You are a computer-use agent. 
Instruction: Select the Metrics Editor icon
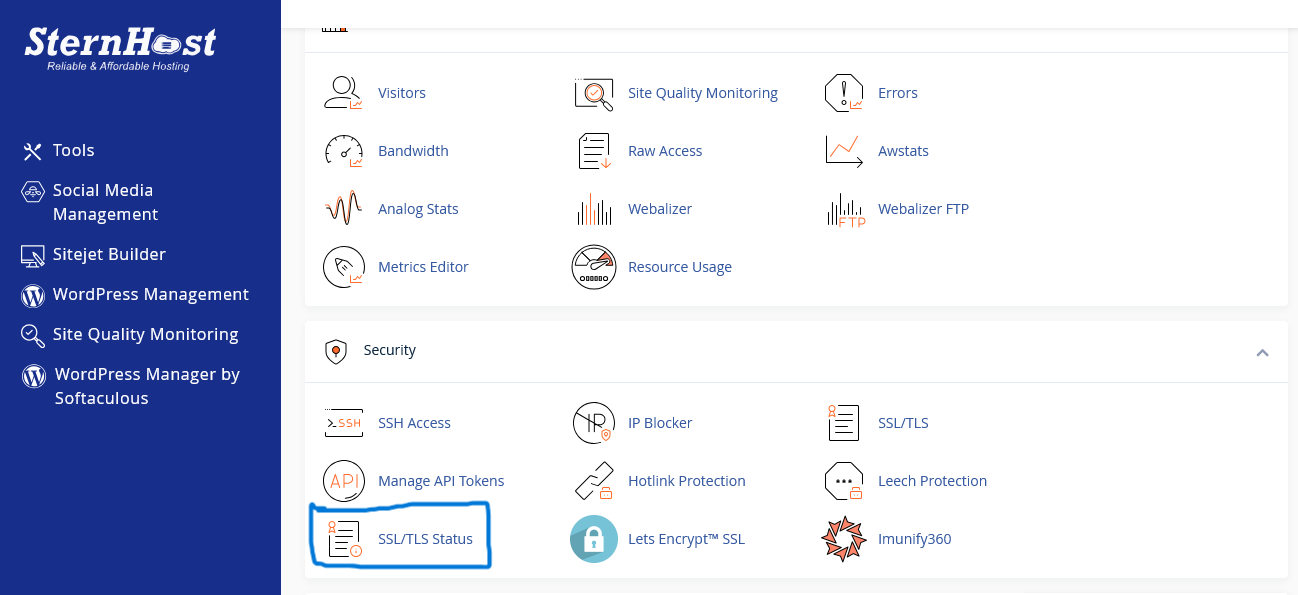pyautogui.click(x=343, y=267)
